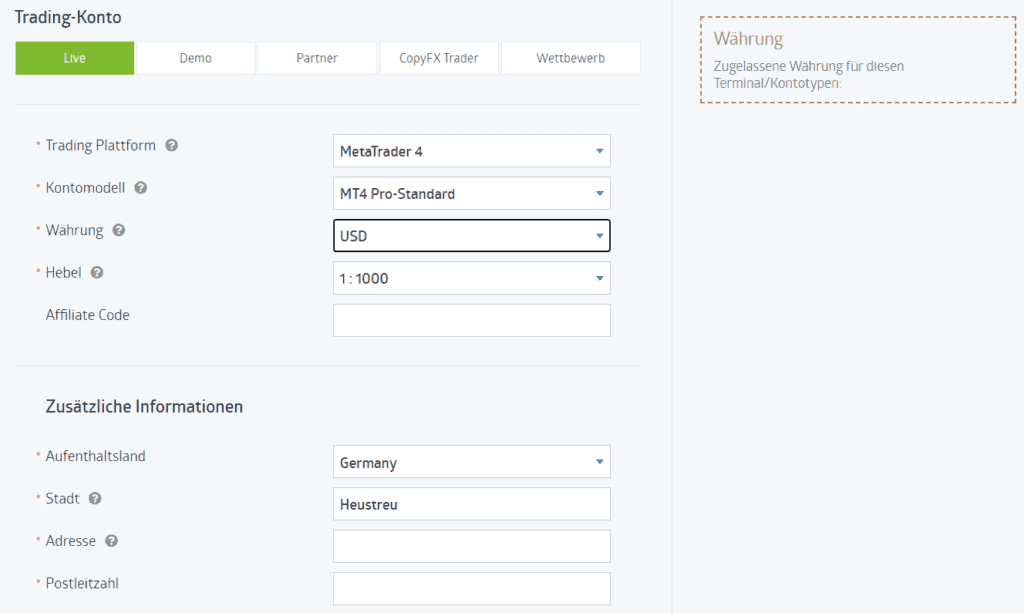Click the dropdown arrow on MetaTrader 4

tap(601, 150)
